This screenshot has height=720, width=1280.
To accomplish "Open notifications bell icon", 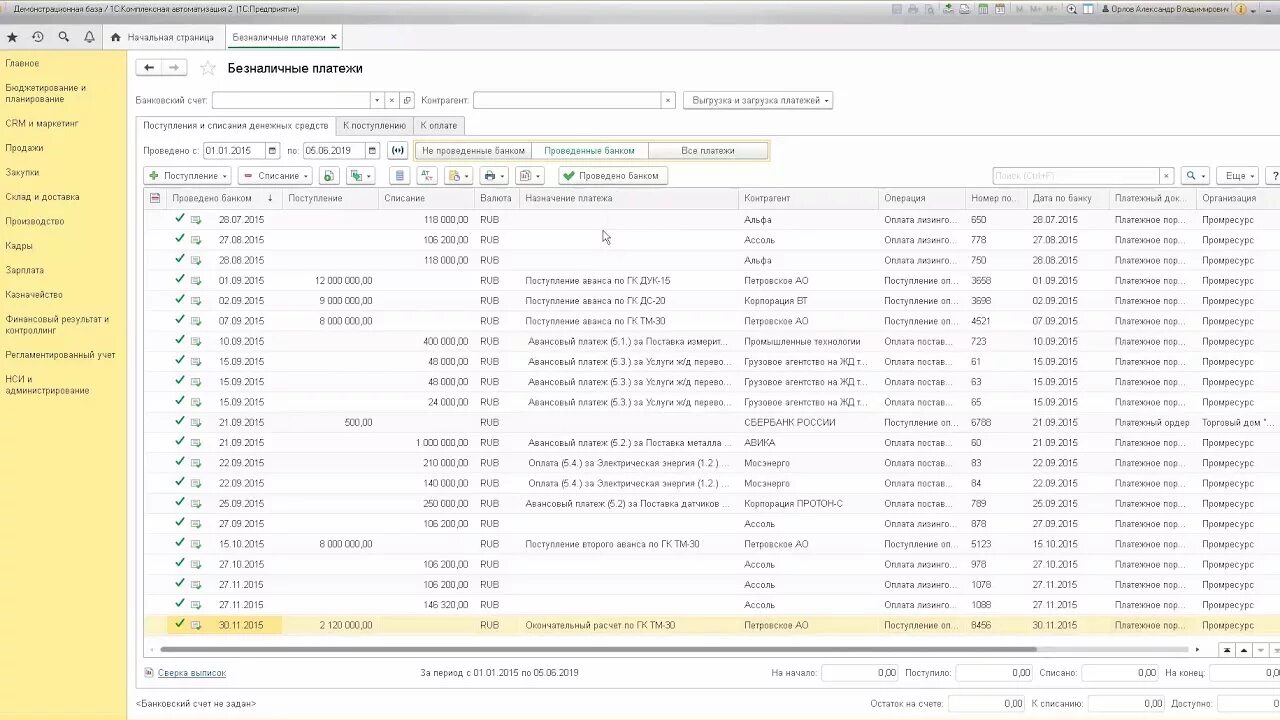I will tap(89, 37).
